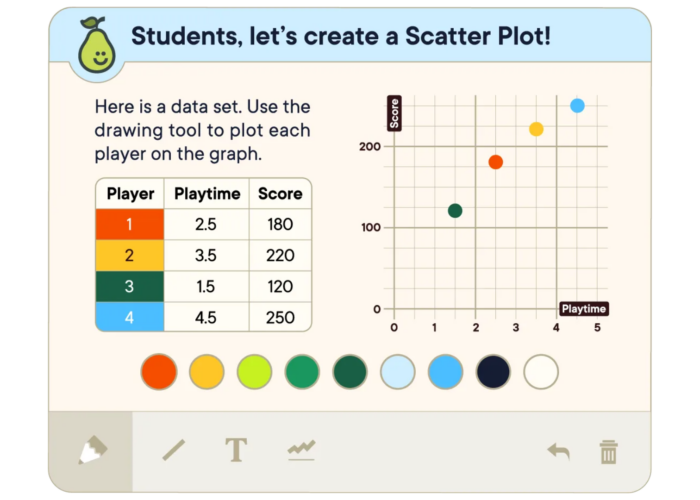This screenshot has width=700, height=500.
Task: Select the zigzag line graph tool
Action: tap(301, 450)
